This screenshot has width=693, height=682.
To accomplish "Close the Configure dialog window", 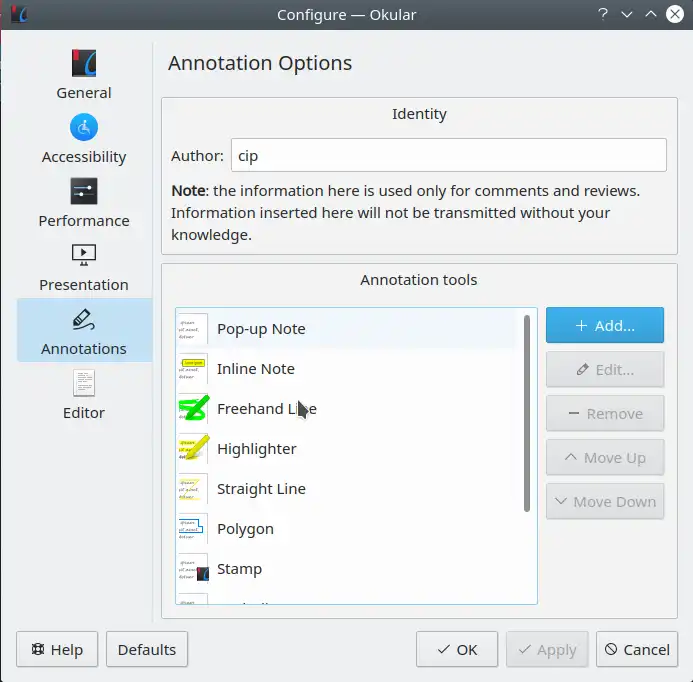I will (x=675, y=15).
